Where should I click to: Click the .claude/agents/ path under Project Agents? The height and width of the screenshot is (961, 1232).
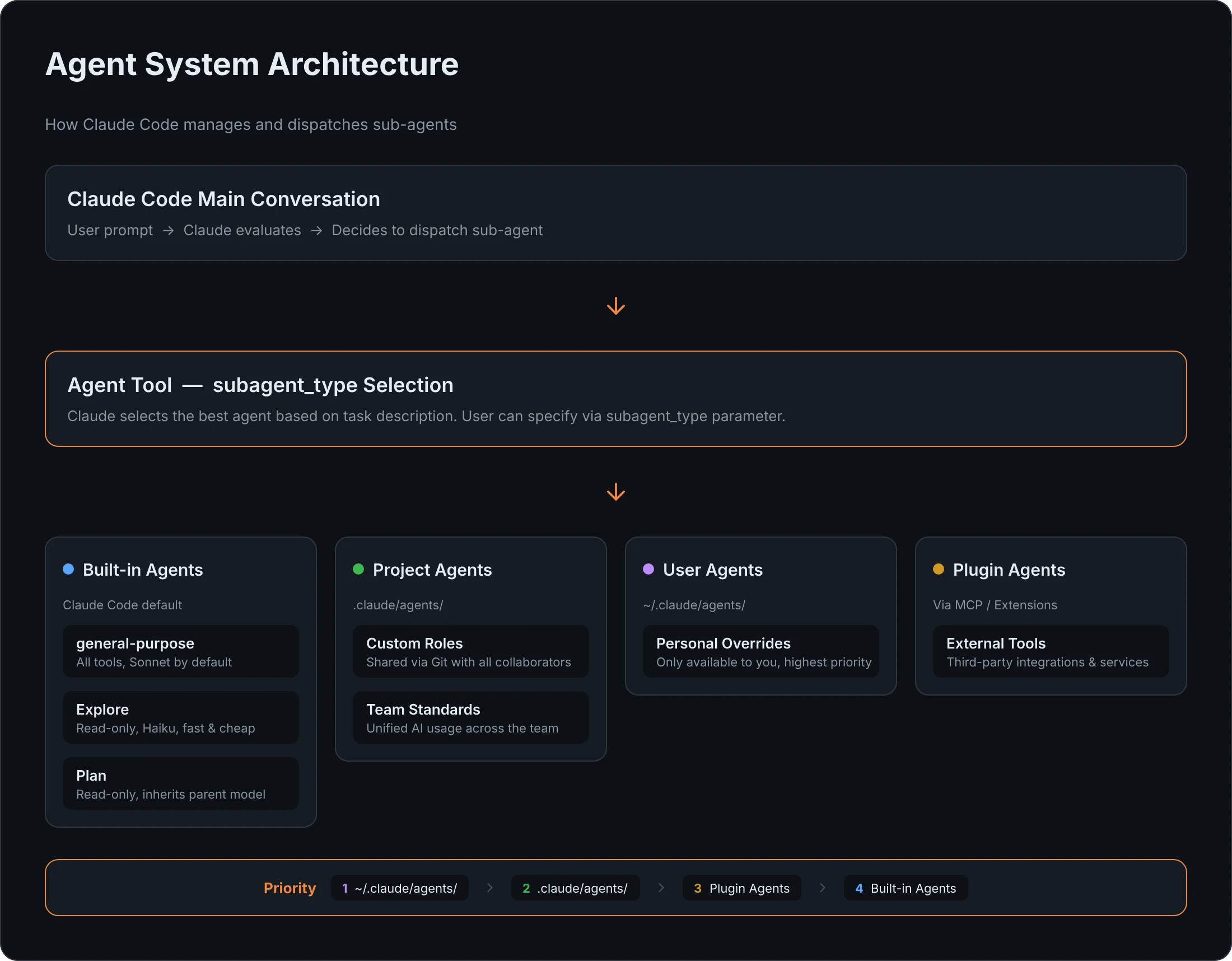click(398, 605)
